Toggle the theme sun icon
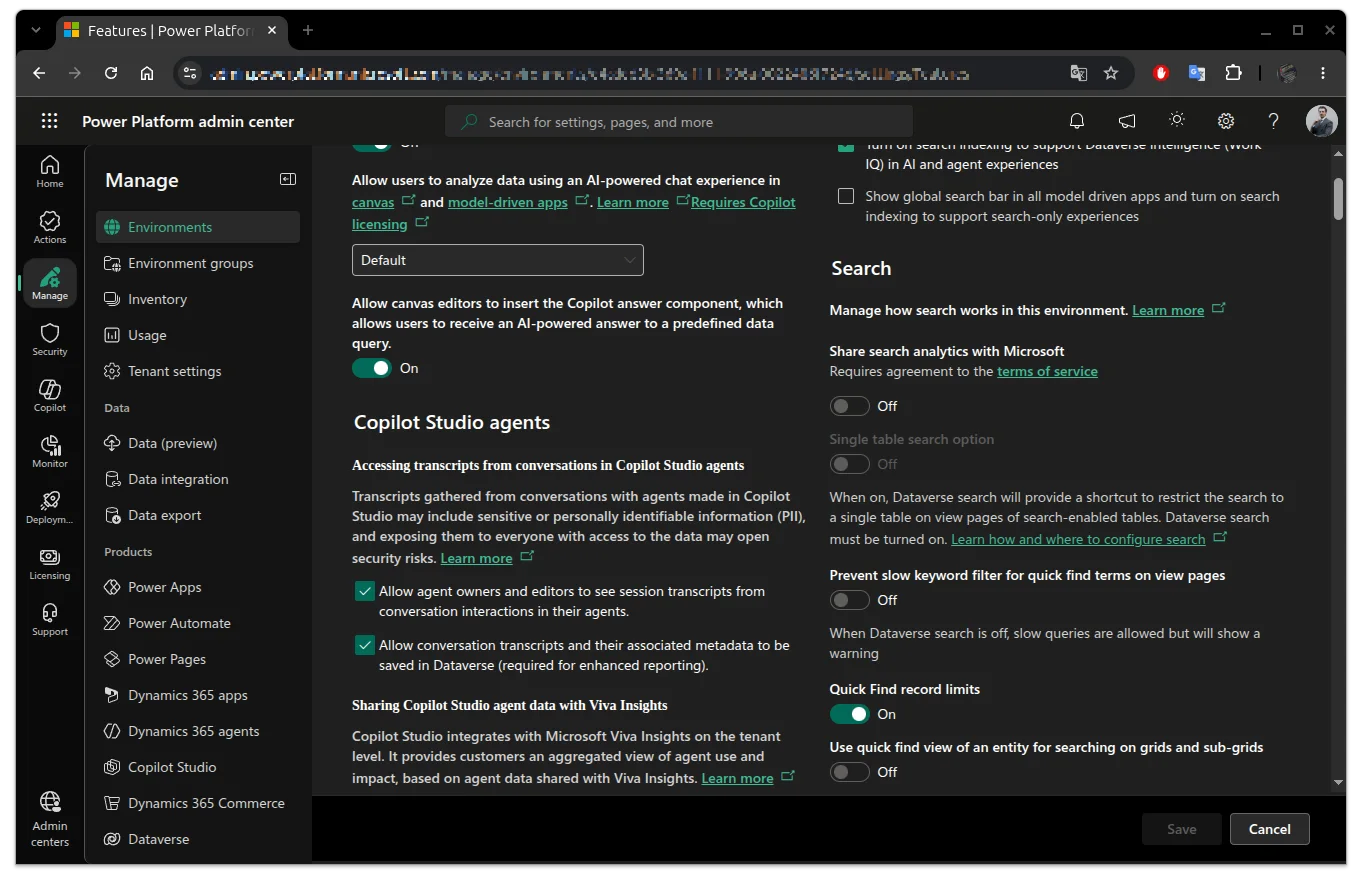1362x896 pixels. 1177,120
